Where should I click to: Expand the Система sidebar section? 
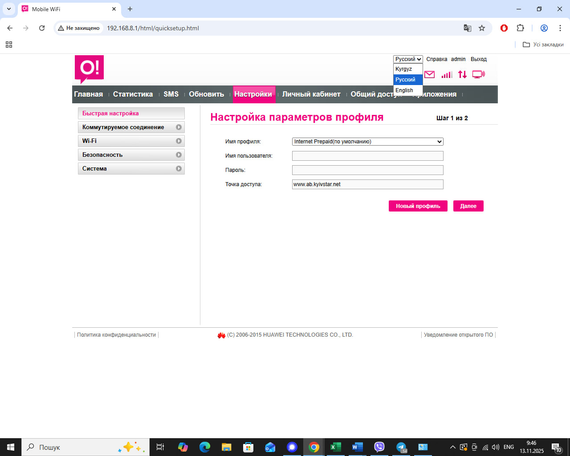tap(131, 169)
